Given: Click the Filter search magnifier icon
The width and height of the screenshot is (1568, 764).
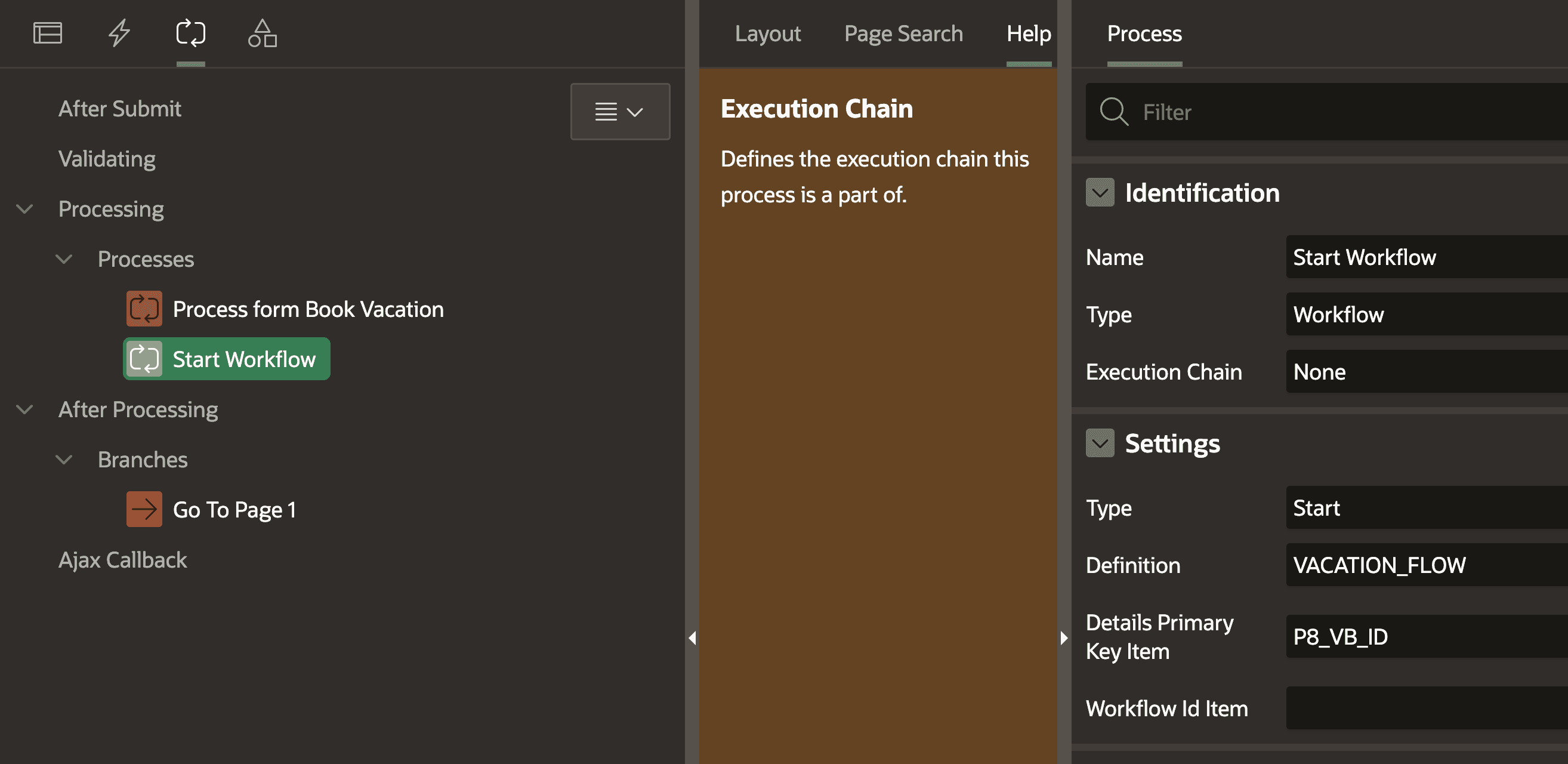Looking at the screenshot, I should (x=1114, y=112).
